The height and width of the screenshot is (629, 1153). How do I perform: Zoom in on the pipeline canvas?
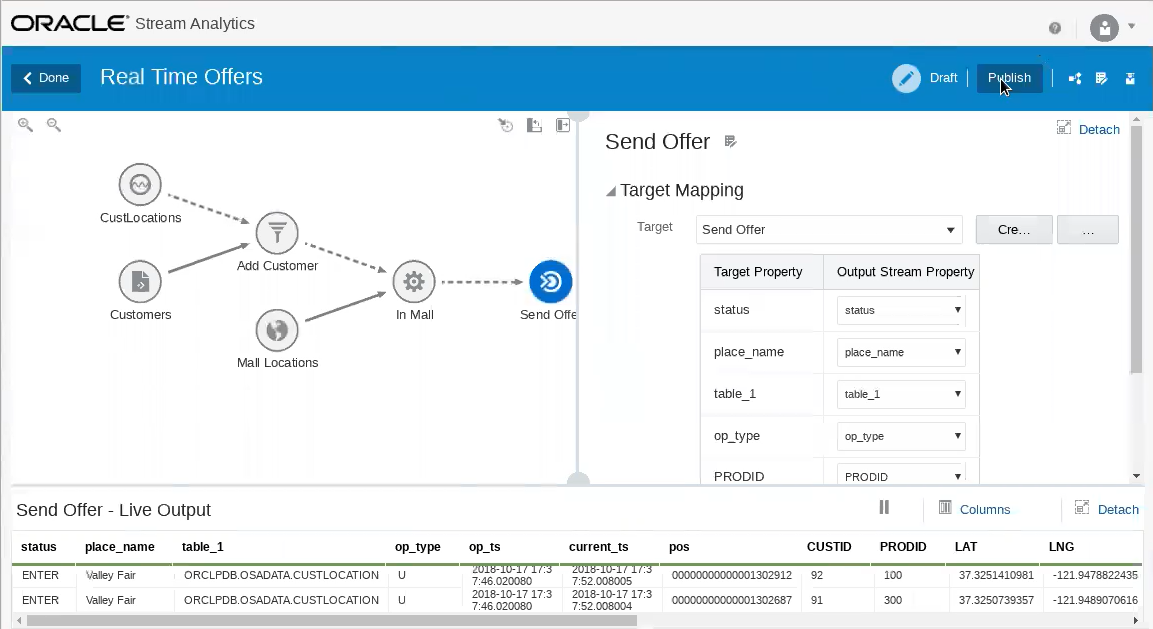(25, 125)
